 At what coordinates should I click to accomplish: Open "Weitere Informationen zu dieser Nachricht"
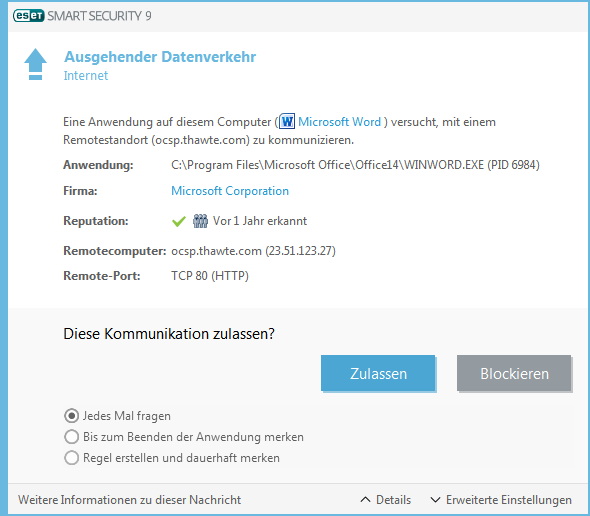click(x=129, y=500)
